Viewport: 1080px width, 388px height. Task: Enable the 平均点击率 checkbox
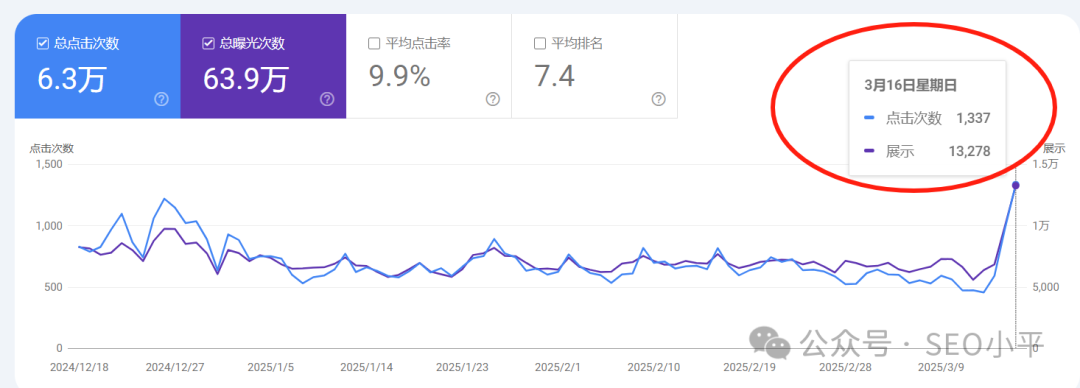[x=374, y=44]
